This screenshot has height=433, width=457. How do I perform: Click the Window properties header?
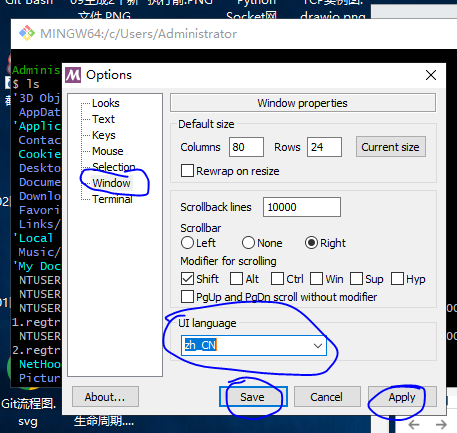(x=303, y=103)
